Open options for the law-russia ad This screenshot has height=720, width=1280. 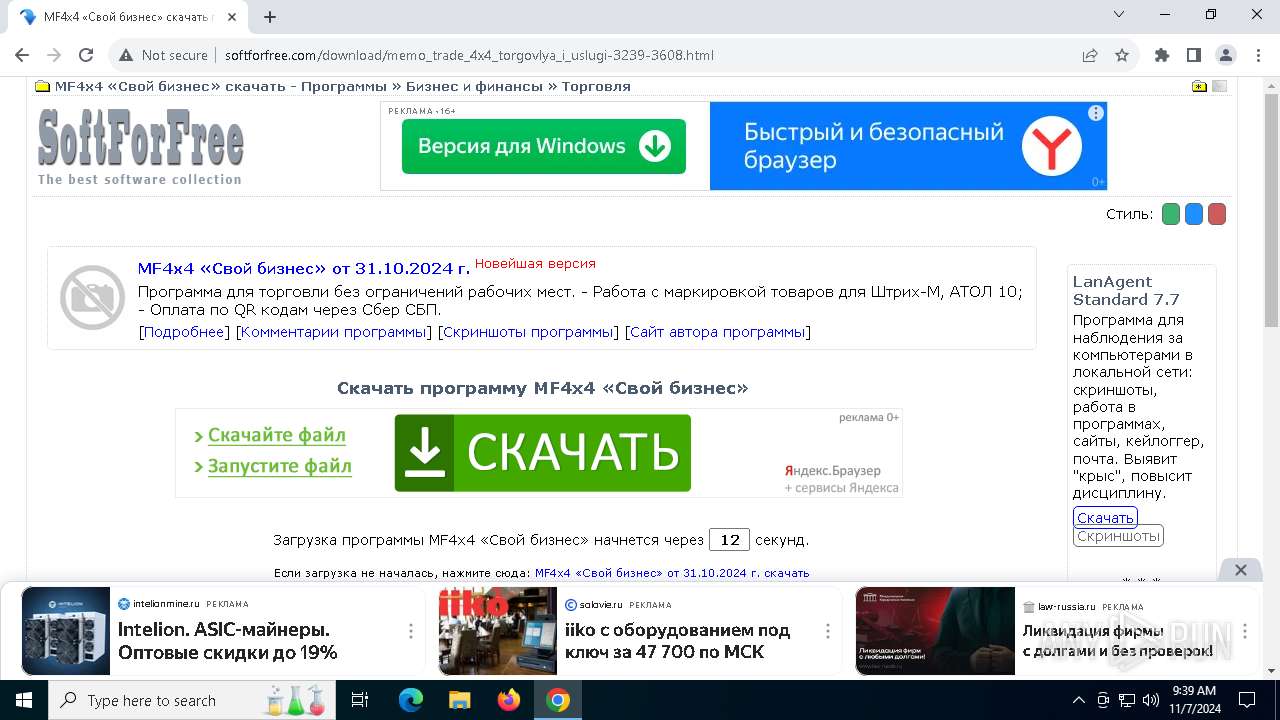pyautogui.click(x=1244, y=631)
